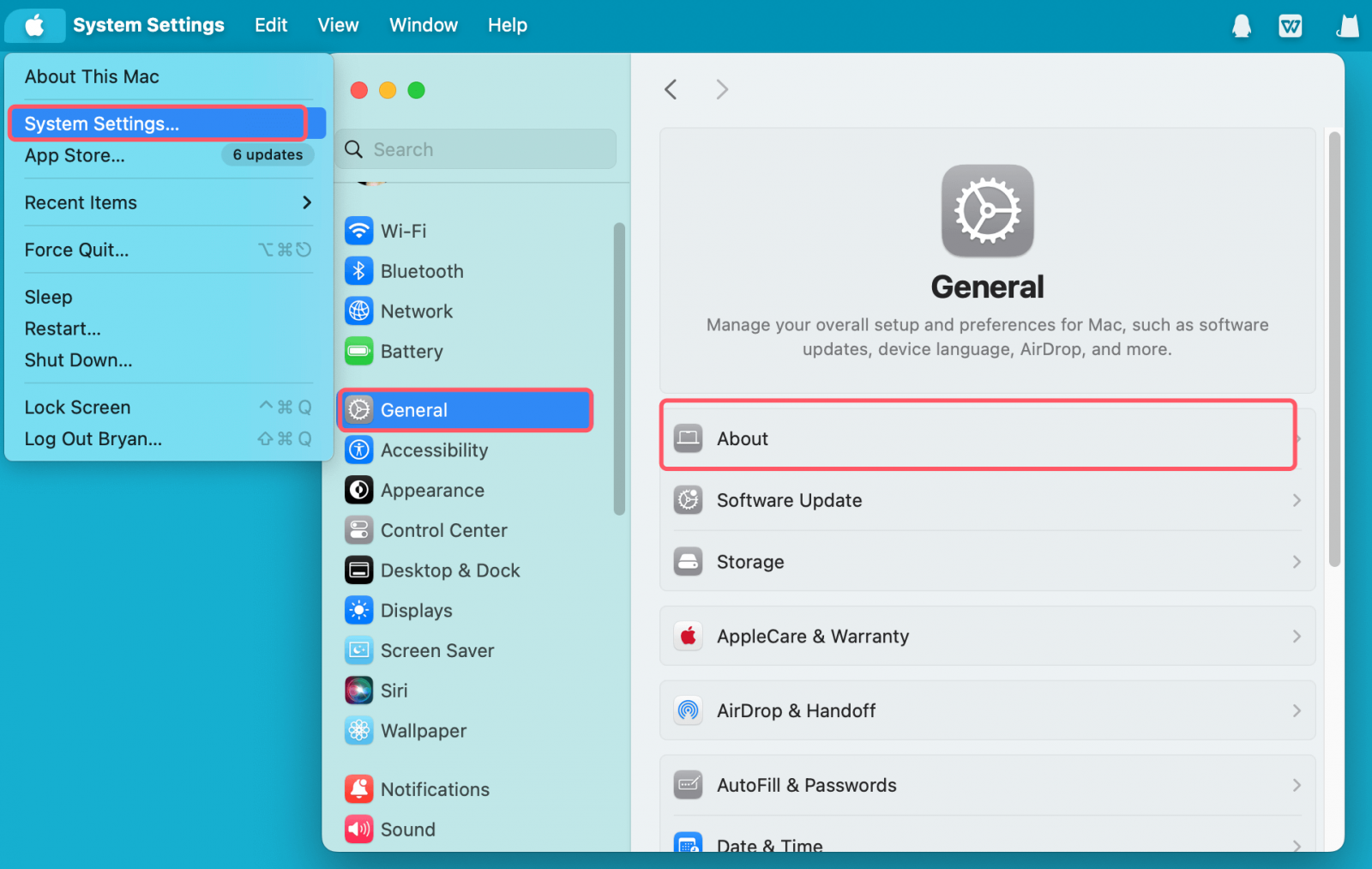1372x869 pixels.
Task: Select the Siri icon
Action: click(358, 690)
